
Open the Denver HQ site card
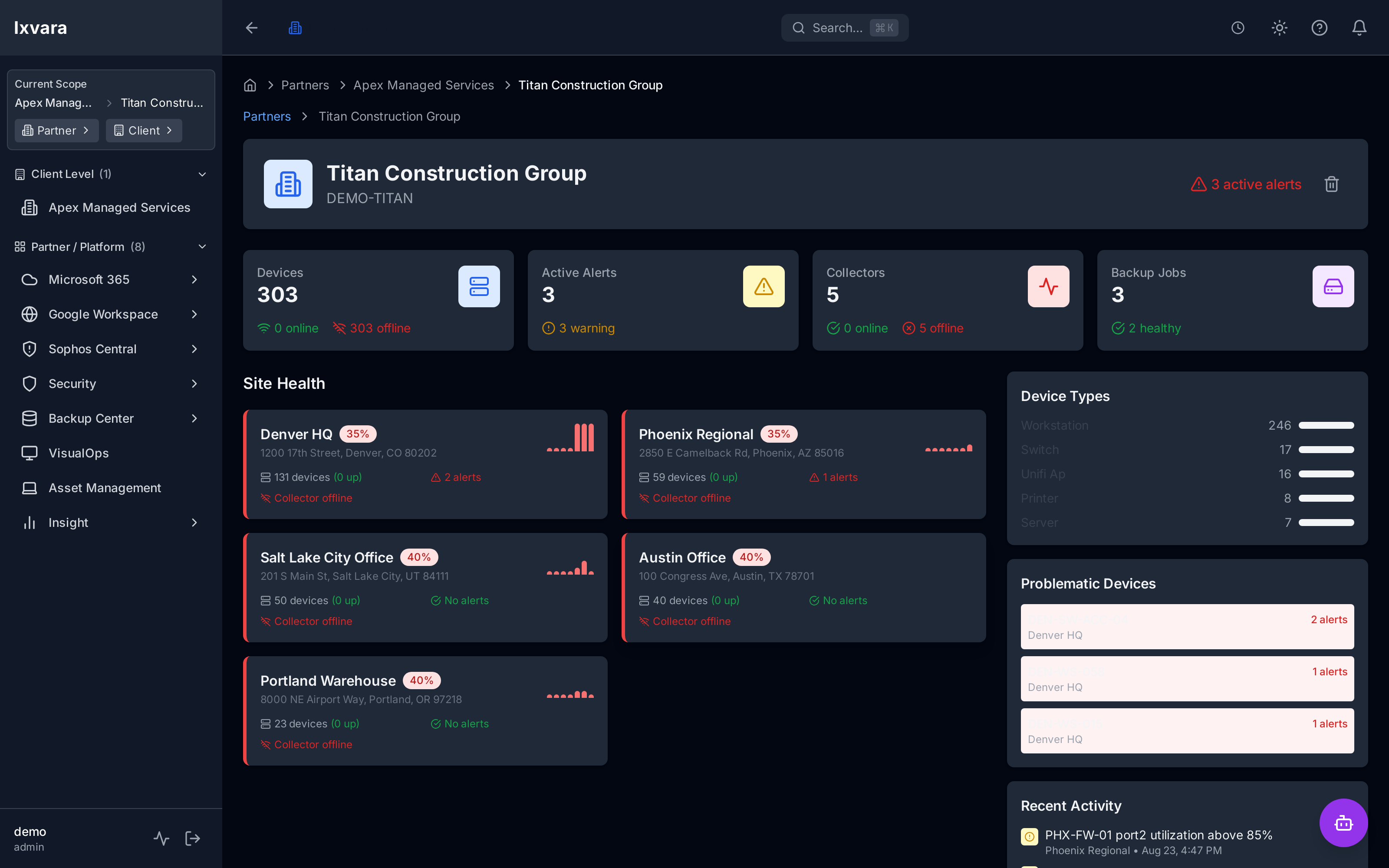pyautogui.click(x=425, y=464)
